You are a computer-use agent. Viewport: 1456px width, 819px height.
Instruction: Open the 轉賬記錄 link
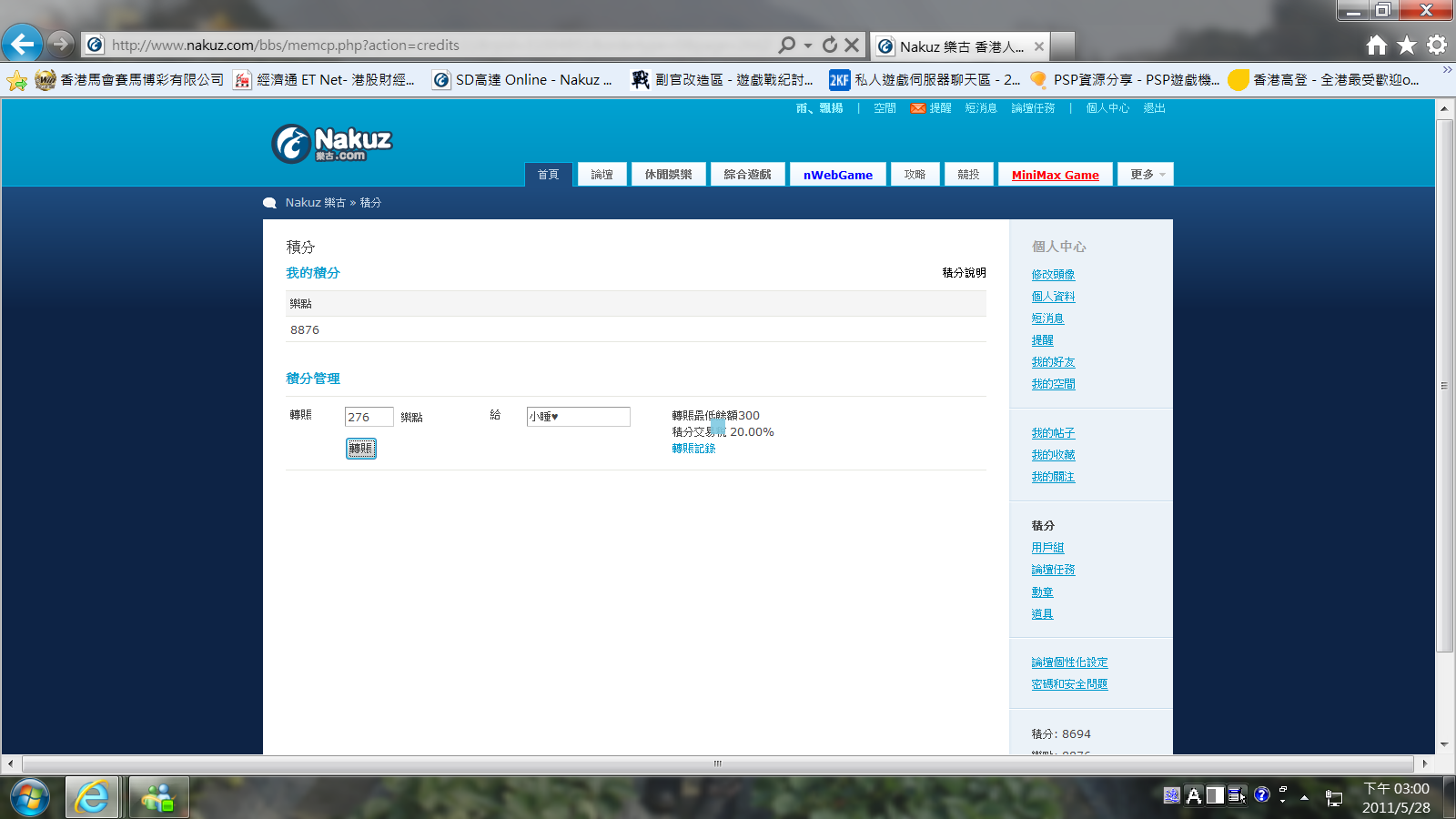[693, 449]
